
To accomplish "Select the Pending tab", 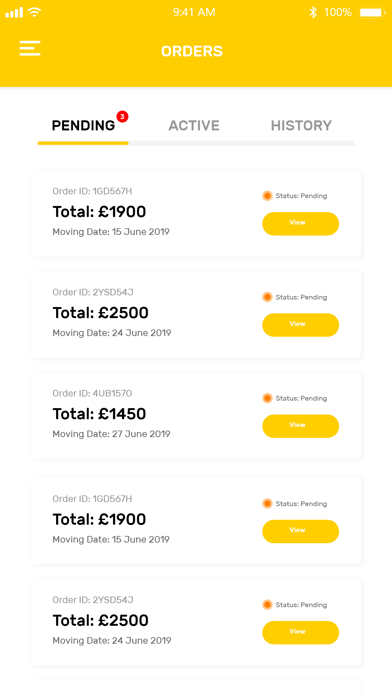I will (83, 126).
